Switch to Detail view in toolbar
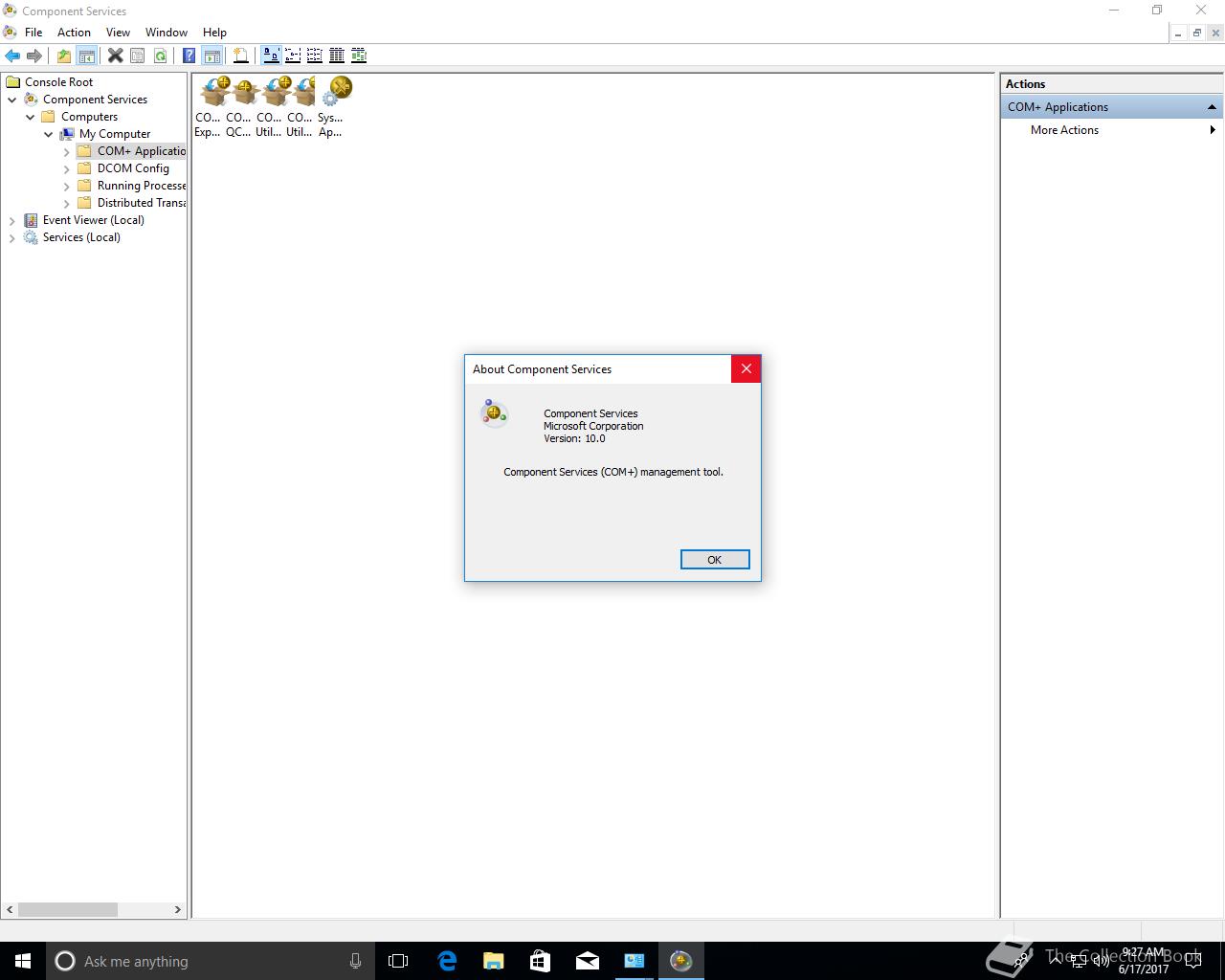This screenshot has height=980, width=1225. [337, 56]
